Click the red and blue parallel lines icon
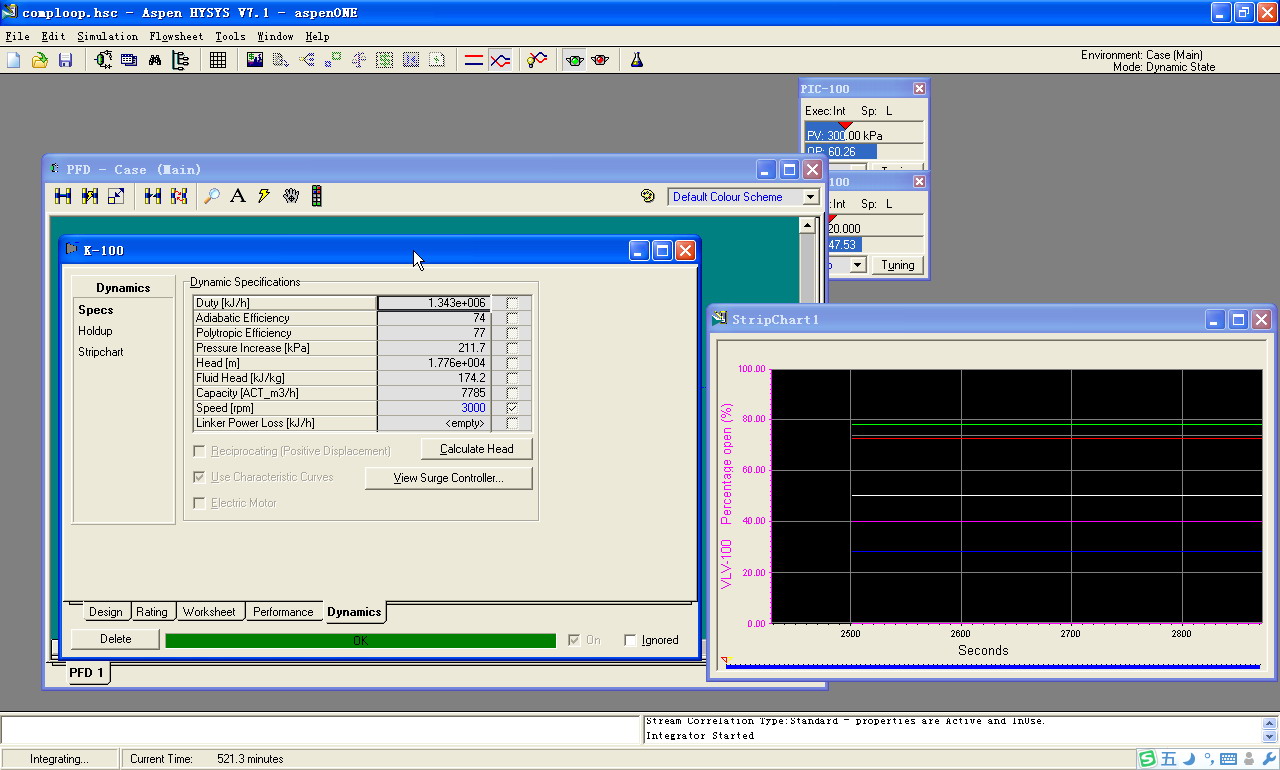This screenshot has width=1280, height=770. point(474,60)
